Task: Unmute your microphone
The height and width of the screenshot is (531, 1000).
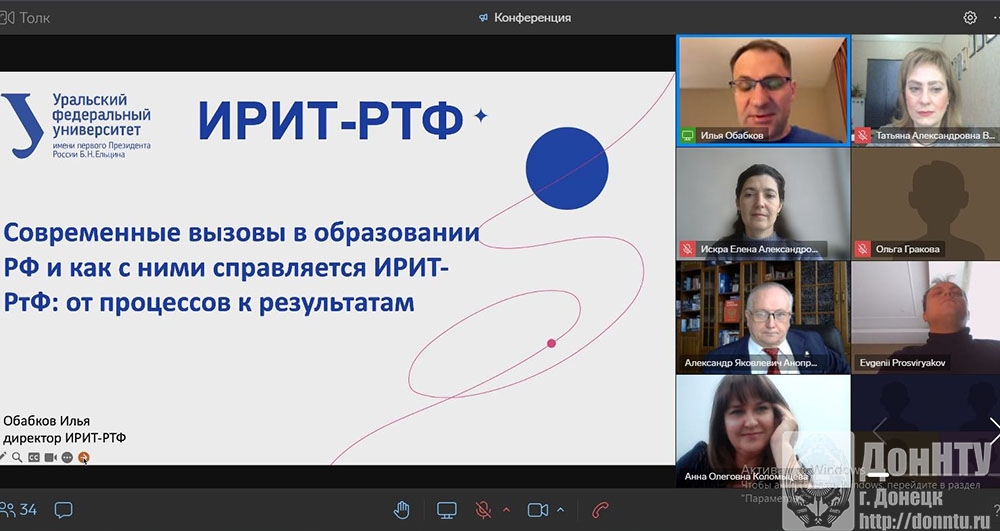Action: (x=483, y=510)
